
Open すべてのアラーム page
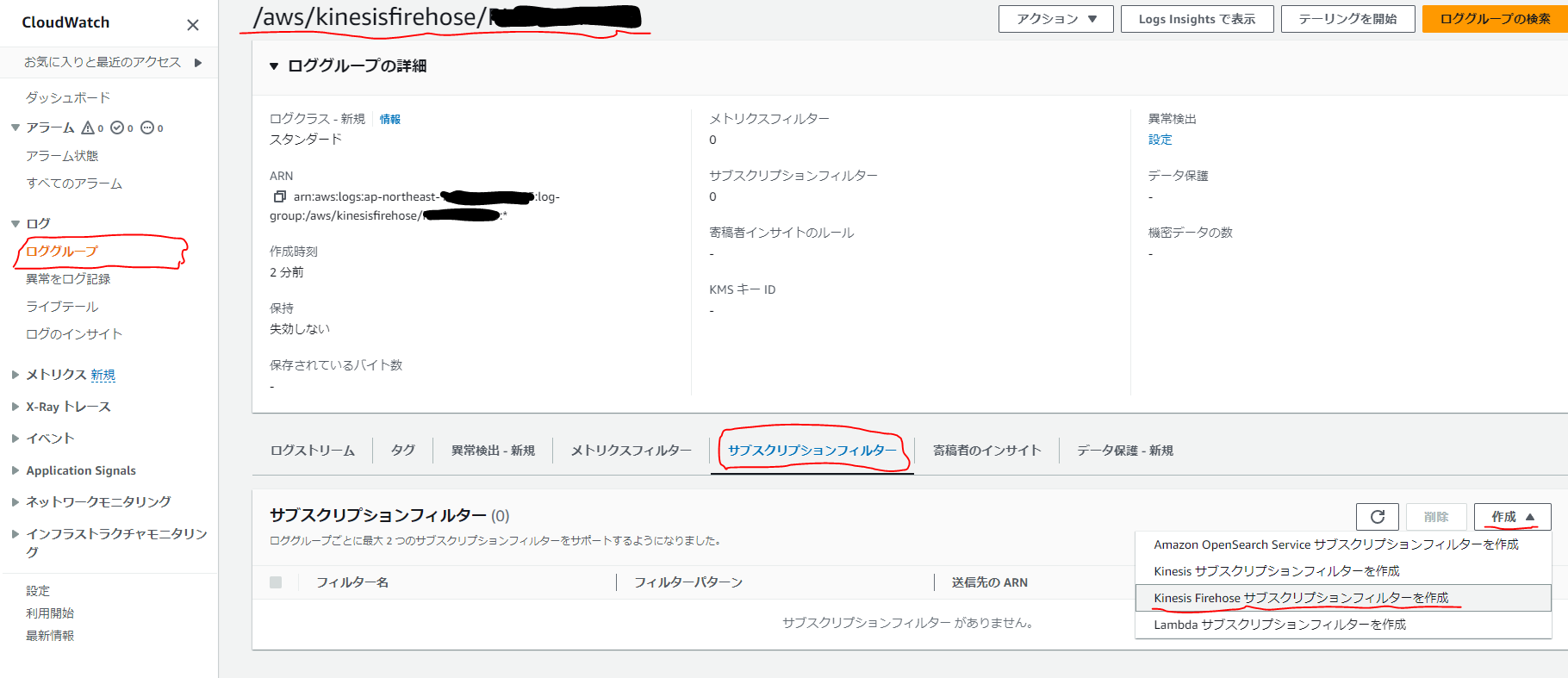click(74, 183)
